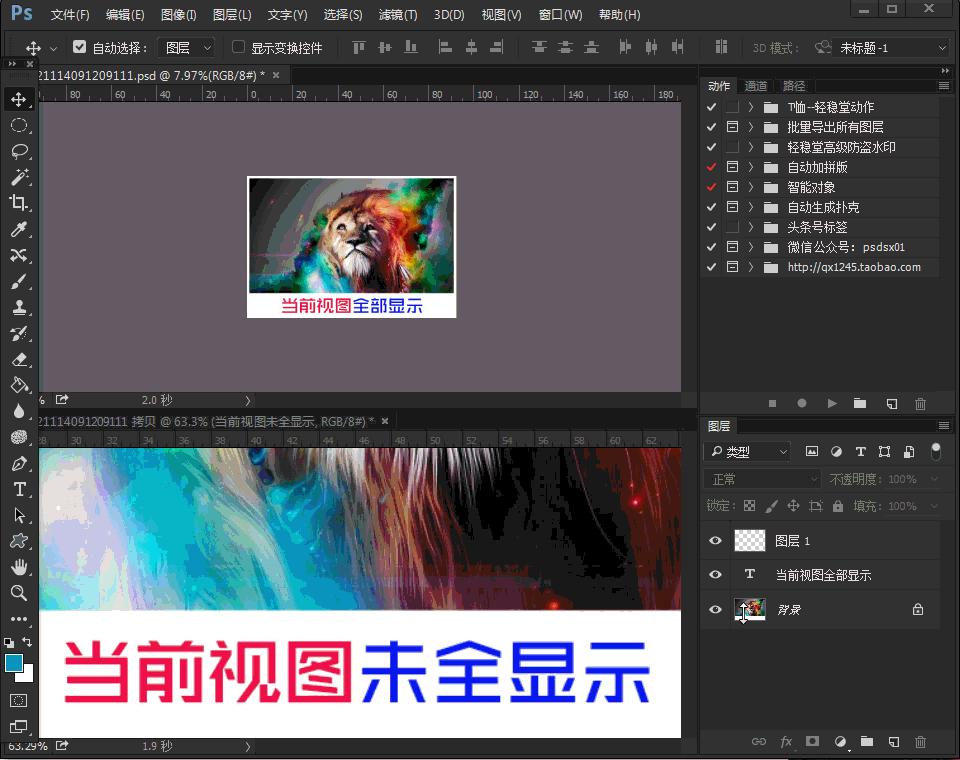
Task: Select the Move tool
Action: (x=18, y=99)
